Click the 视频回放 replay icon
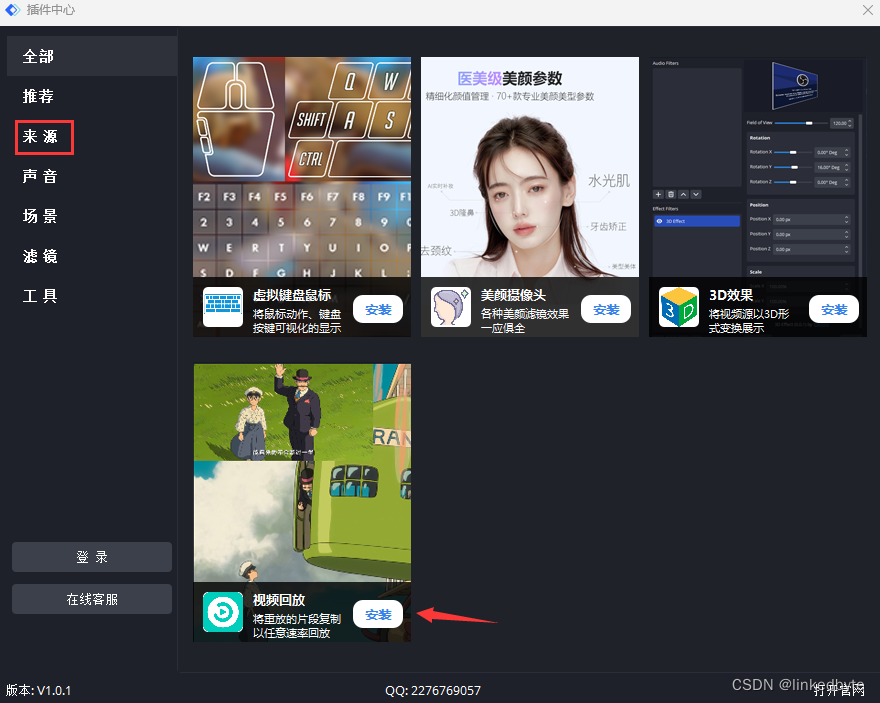The image size is (880, 703). coord(223,612)
